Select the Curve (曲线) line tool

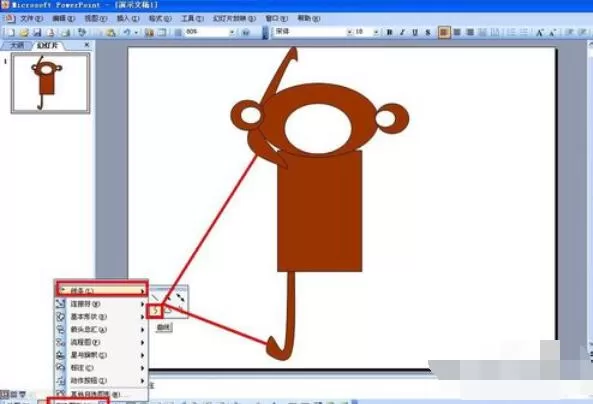[155, 311]
